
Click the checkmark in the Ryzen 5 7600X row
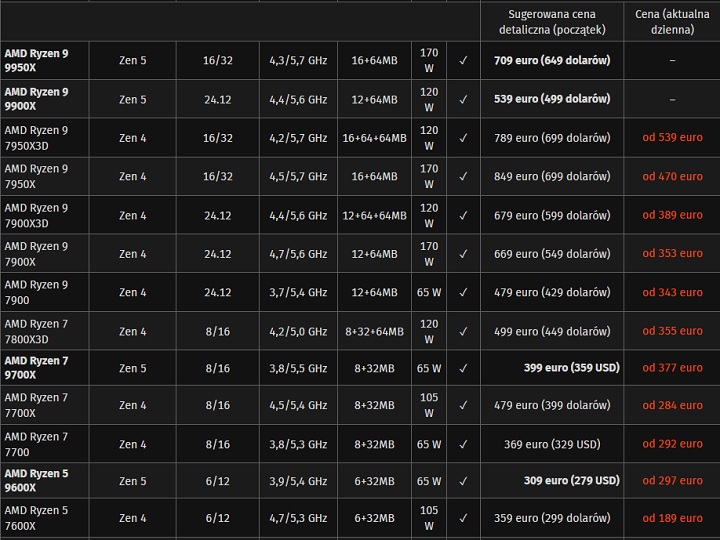coord(463,518)
